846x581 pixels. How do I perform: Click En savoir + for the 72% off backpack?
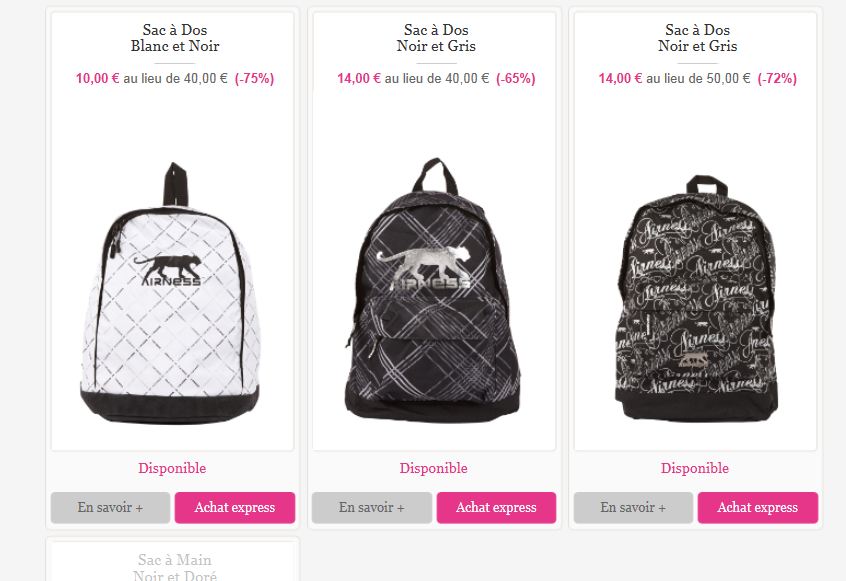pyautogui.click(x=633, y=507)
